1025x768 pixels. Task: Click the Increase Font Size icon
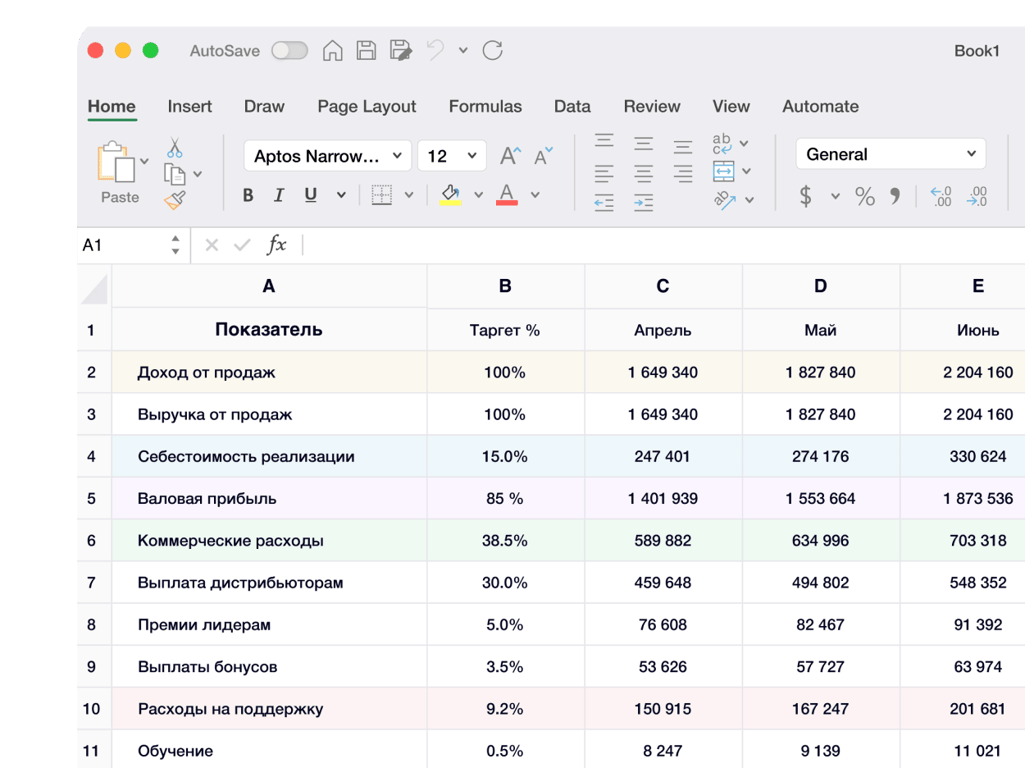click(x=510, y=156)
